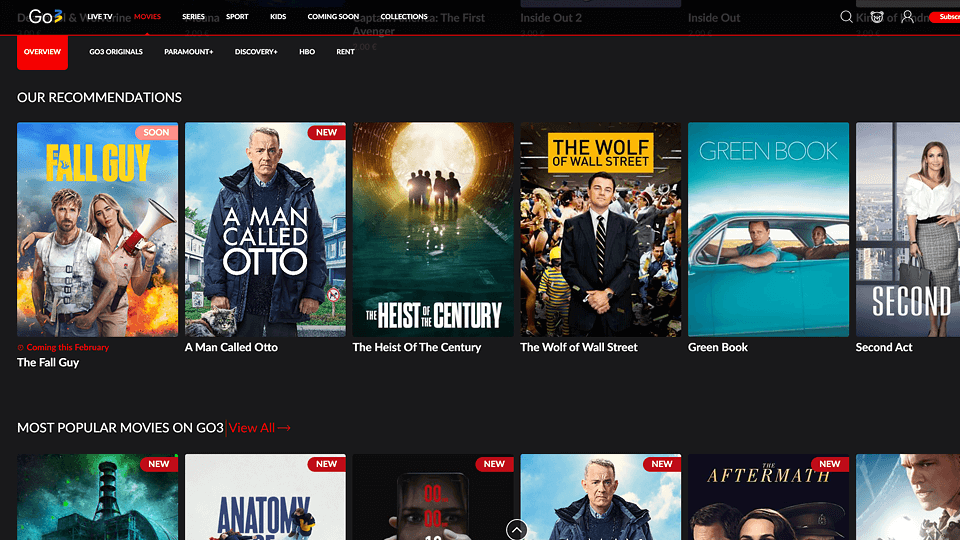Screen dimensions: 960x540
Task: Switch to Paramount+ tab
Action: click(x=189, y=52)
